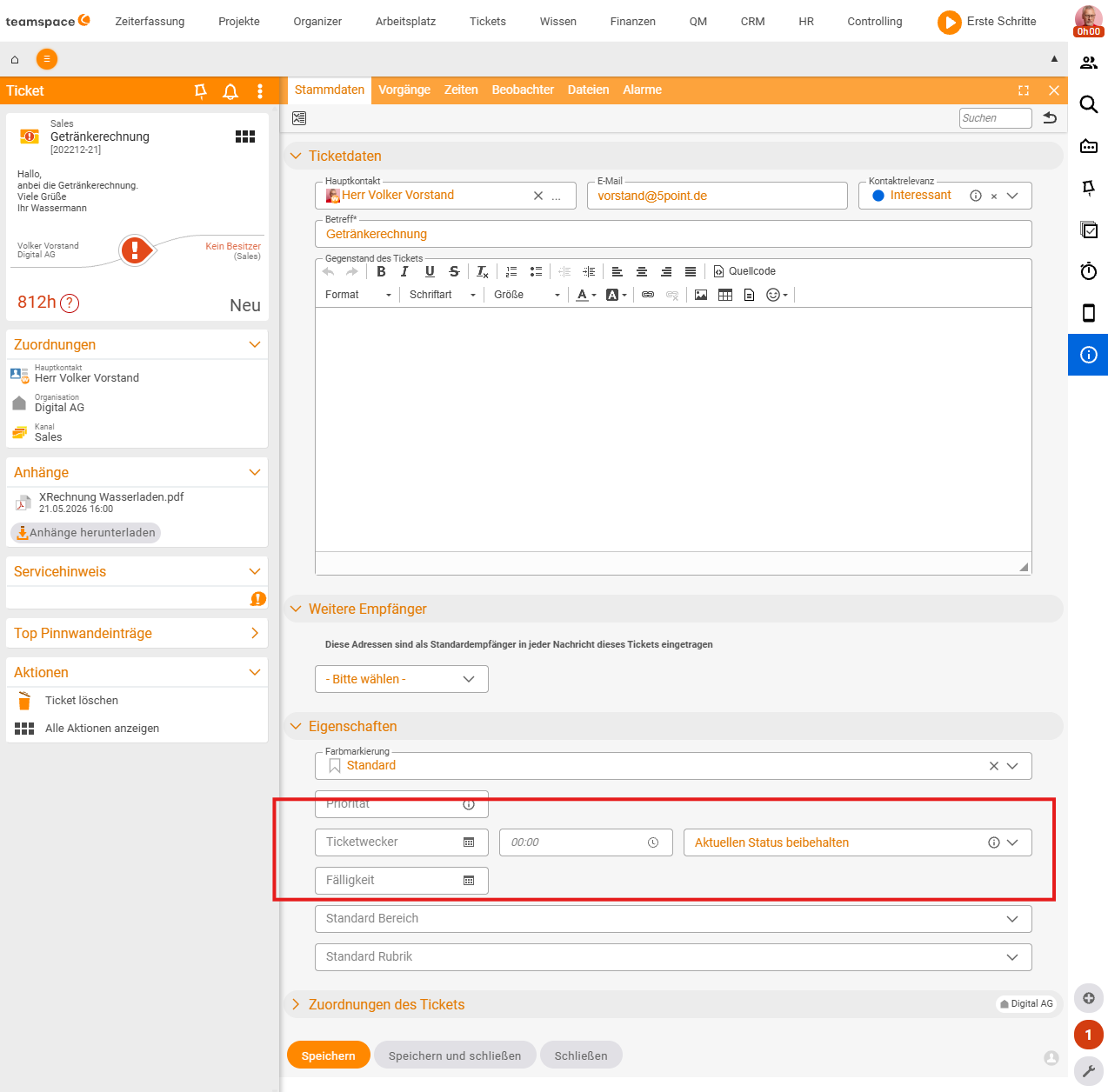Open Kontaktrelevanz Interessant dropdown

(x=1012, y=196)
